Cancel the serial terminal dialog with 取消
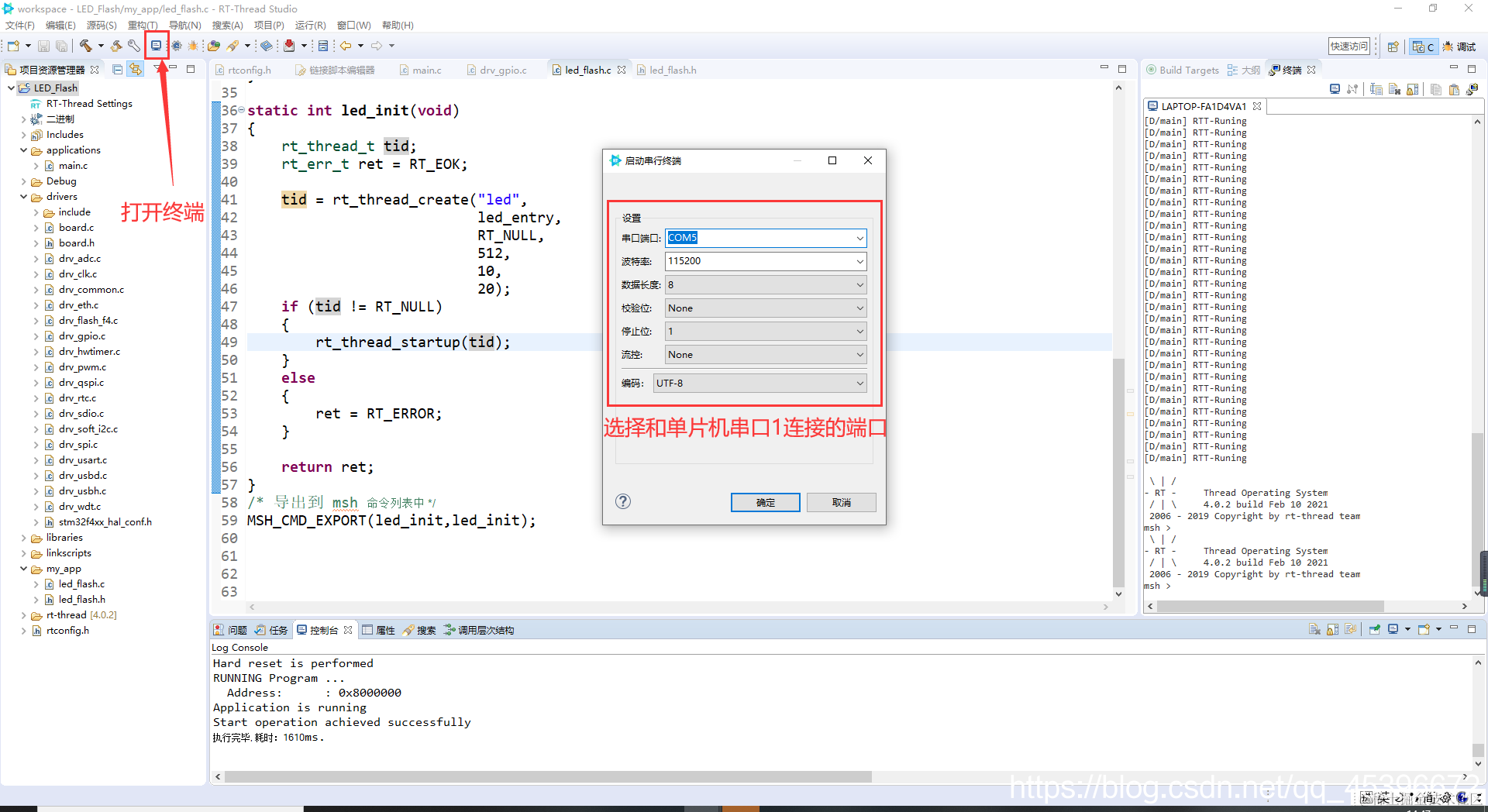1488x812 pixels. pos(841,502)
